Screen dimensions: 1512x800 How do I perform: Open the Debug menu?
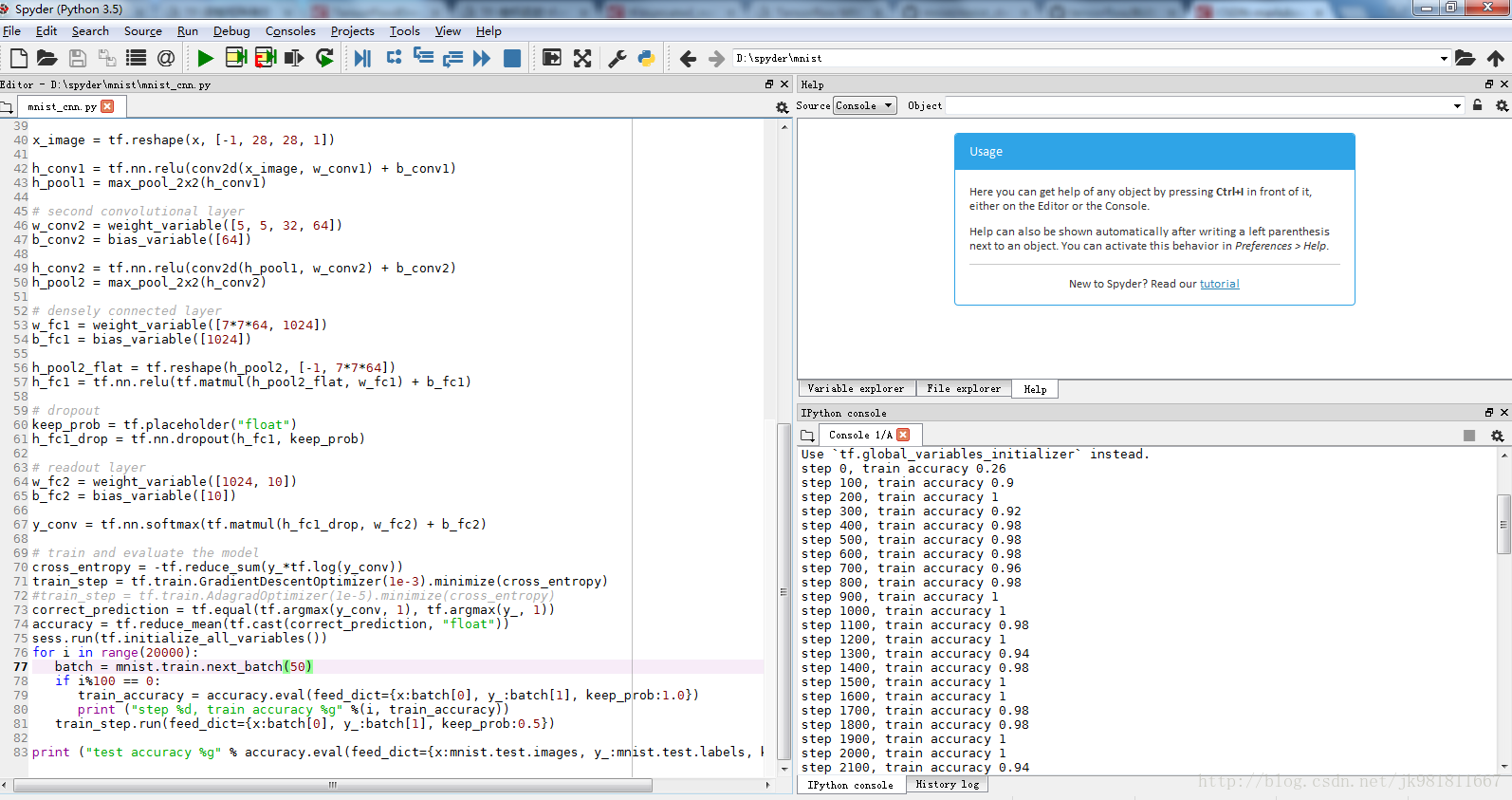tap(231, 31)
